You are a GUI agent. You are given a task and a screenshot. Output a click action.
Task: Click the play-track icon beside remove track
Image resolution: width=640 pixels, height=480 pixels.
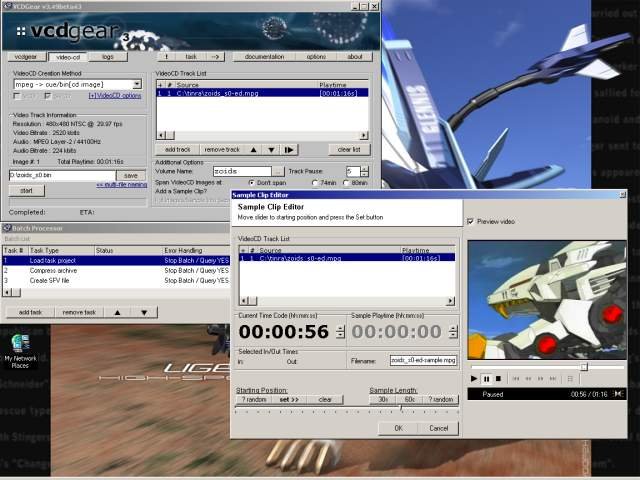[289, 150]
